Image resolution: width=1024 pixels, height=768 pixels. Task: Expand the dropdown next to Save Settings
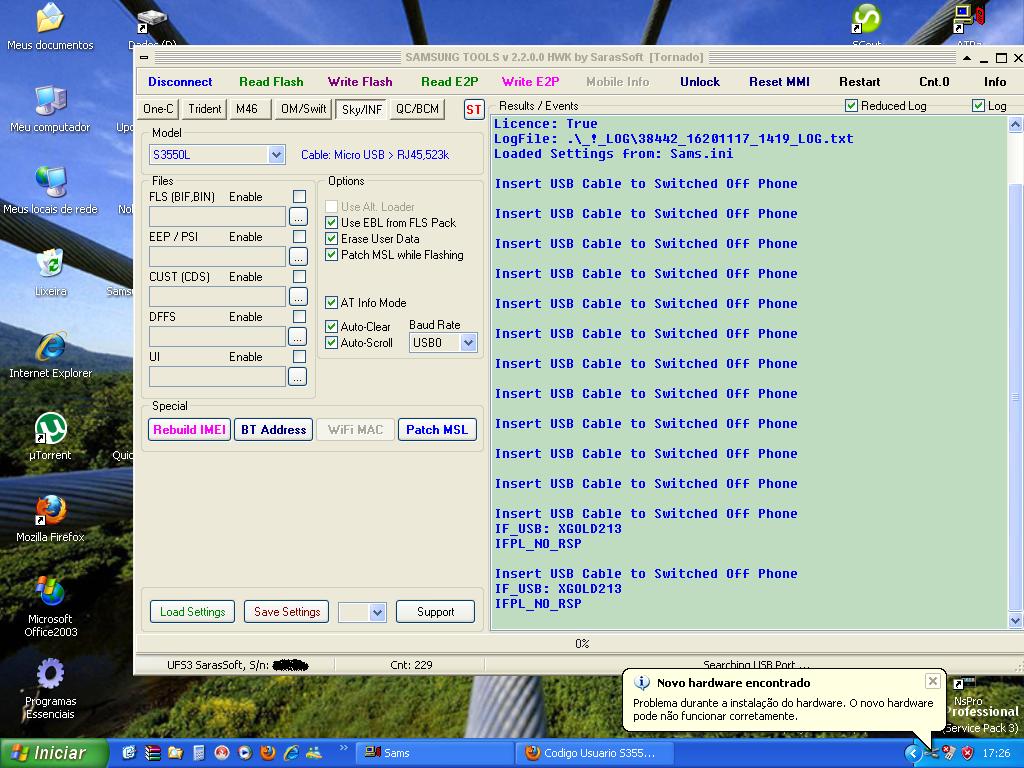pyautogui.click(x=377, y=612)
